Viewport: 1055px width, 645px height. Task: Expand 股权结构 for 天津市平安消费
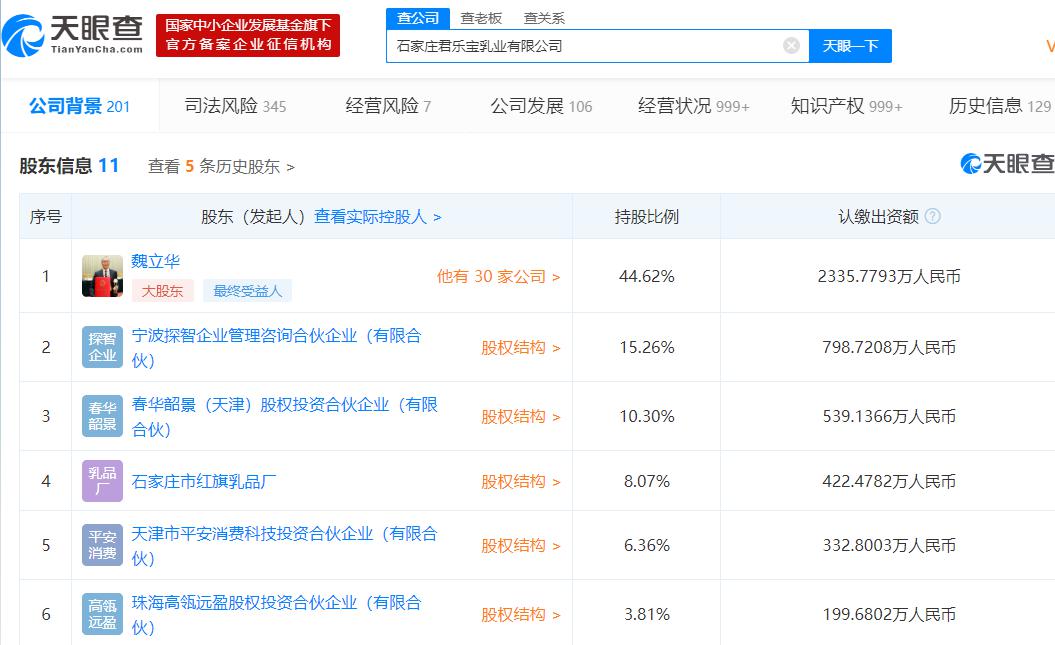coord(521,545)
